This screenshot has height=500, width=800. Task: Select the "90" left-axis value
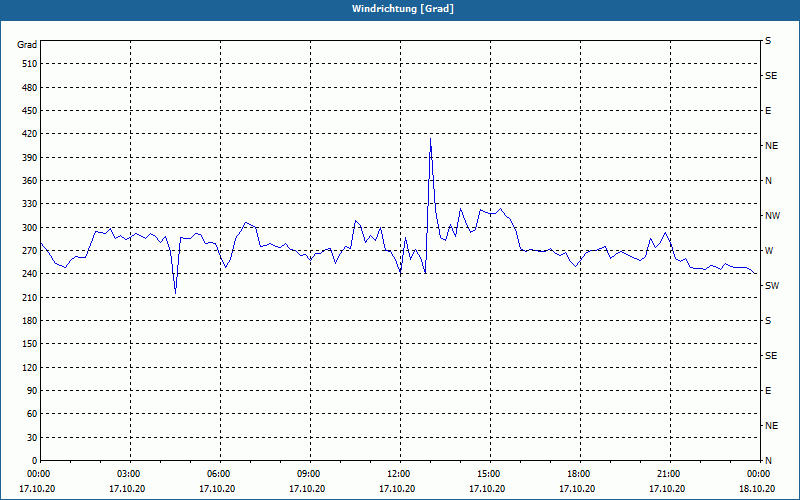pos(32,391)
